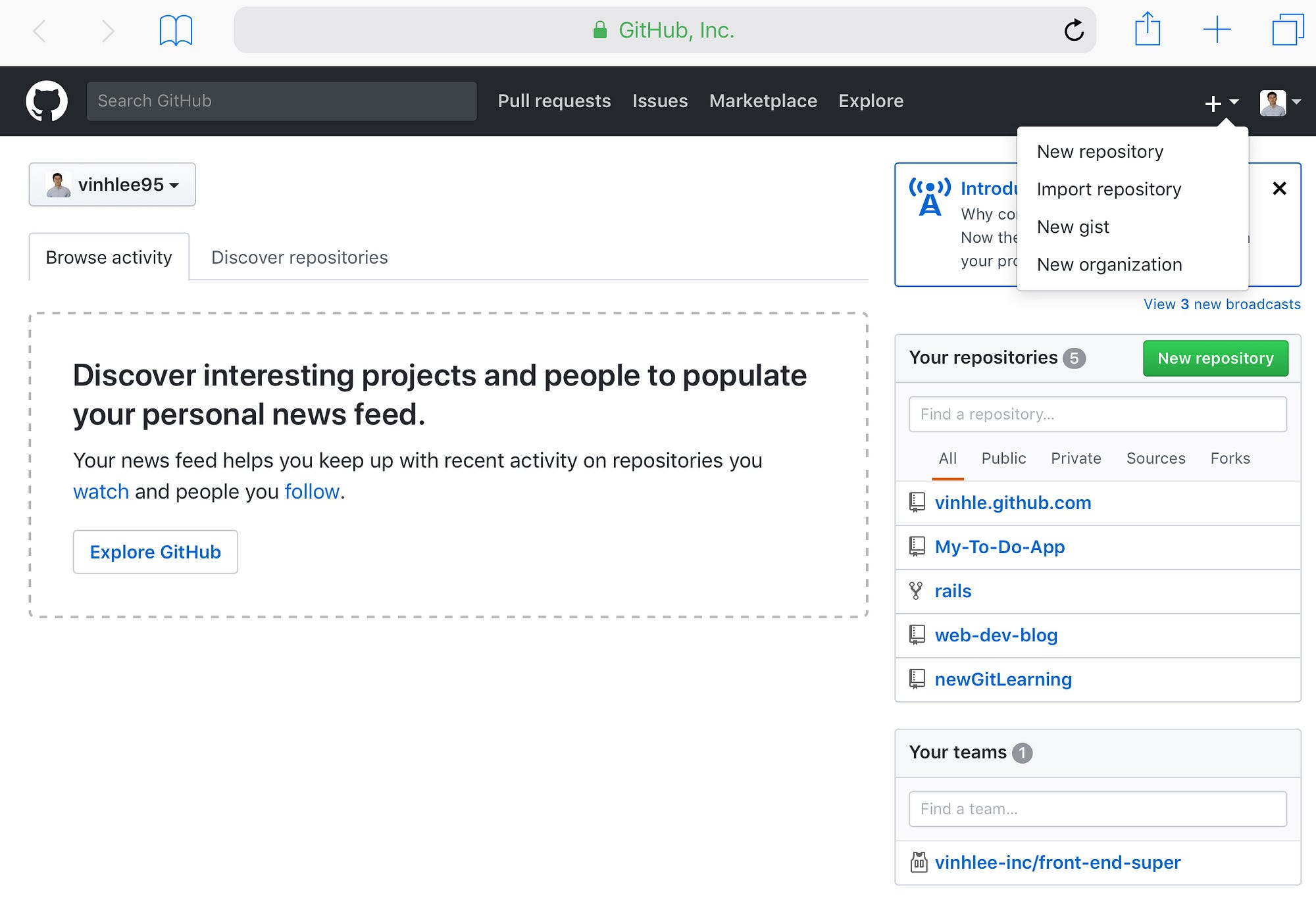Dismiss the broadcast announcement with X
The height and width of the screenshot is (909, 1316).
click(1279, 189)
